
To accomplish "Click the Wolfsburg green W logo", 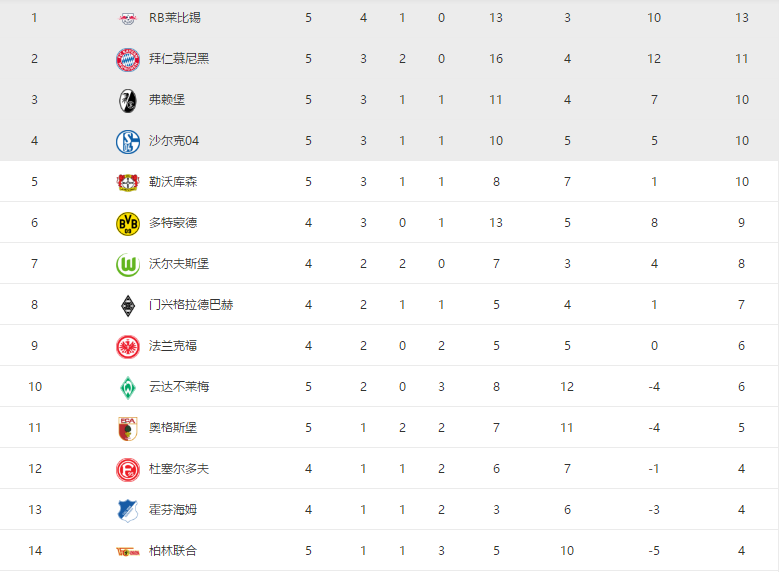I will 128,264.
